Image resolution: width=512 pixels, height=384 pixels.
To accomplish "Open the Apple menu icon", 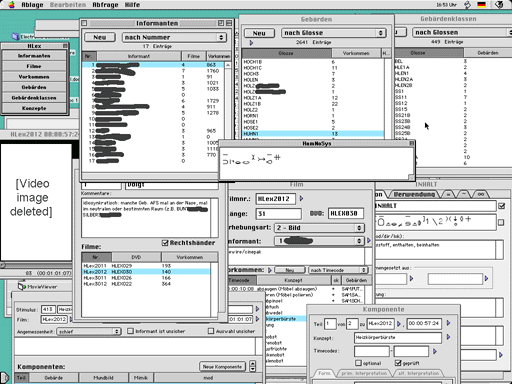I will click(12, 5).
